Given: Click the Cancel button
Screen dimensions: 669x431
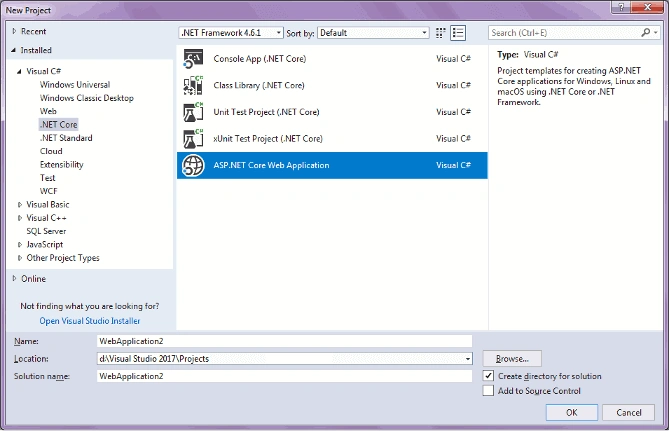Looking at the screenshot, I should click(628, 412).
